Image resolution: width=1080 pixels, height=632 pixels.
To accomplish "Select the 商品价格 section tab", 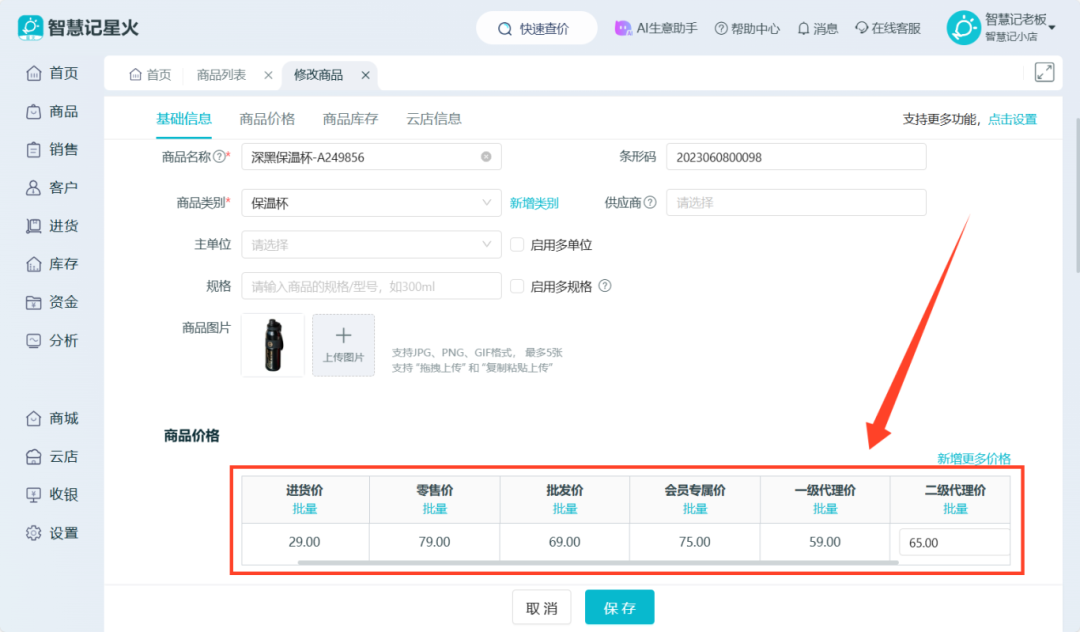I will pyautogui.click(x=267, y=118).
